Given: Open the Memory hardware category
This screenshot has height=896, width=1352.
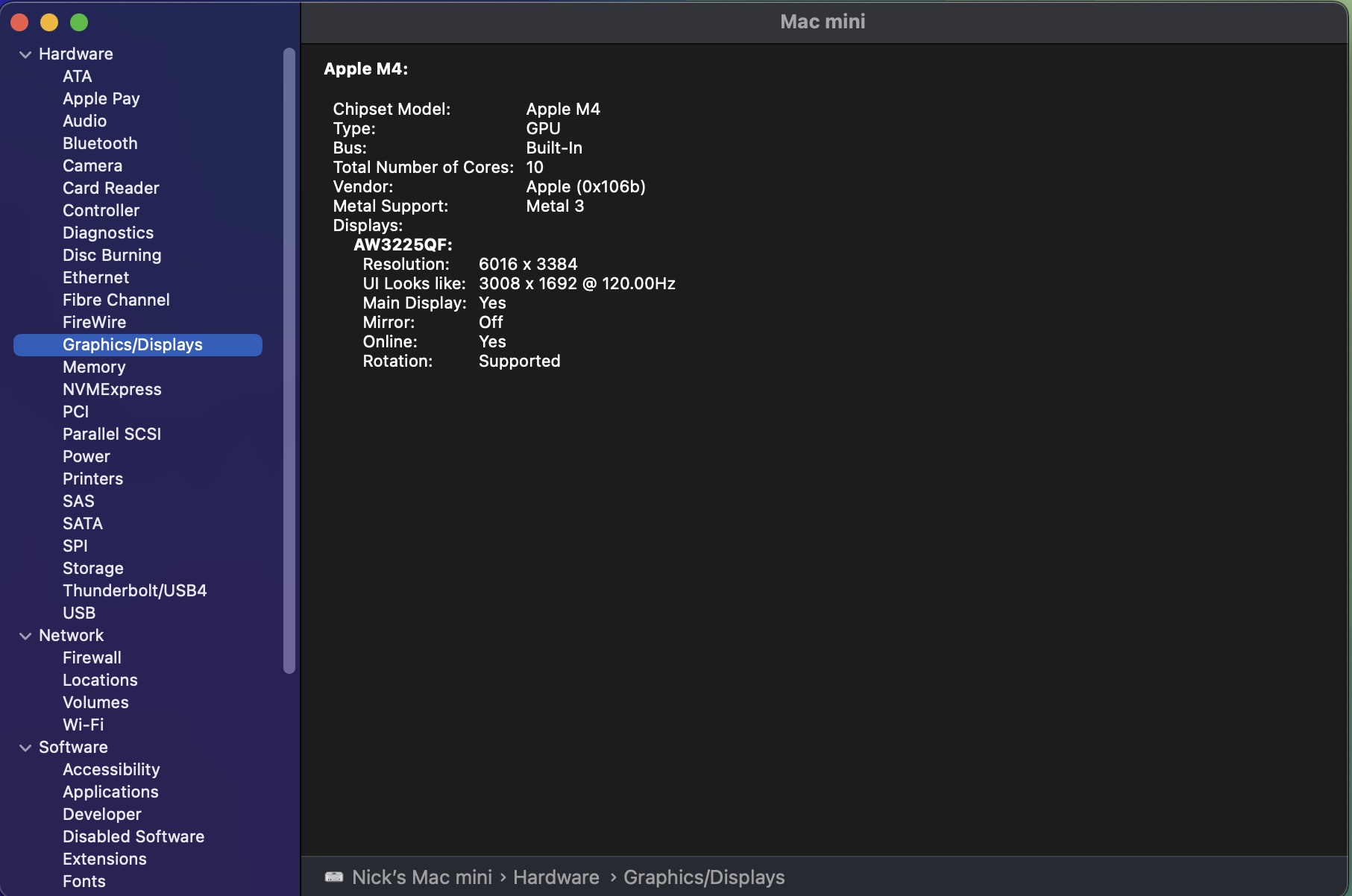Looking at the screenshot, I should point(94,367).
